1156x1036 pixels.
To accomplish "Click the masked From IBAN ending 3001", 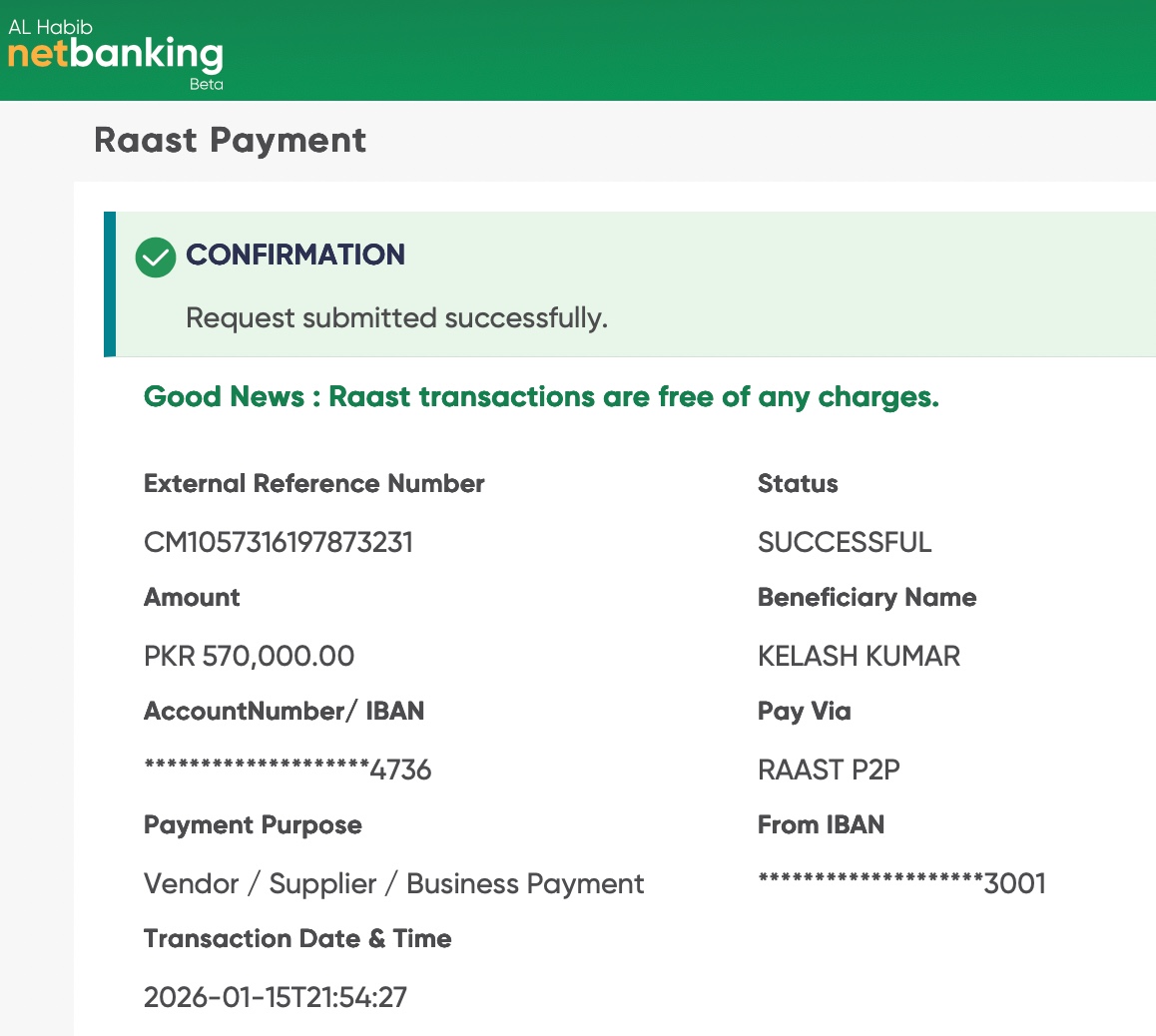I will (901, 884).
